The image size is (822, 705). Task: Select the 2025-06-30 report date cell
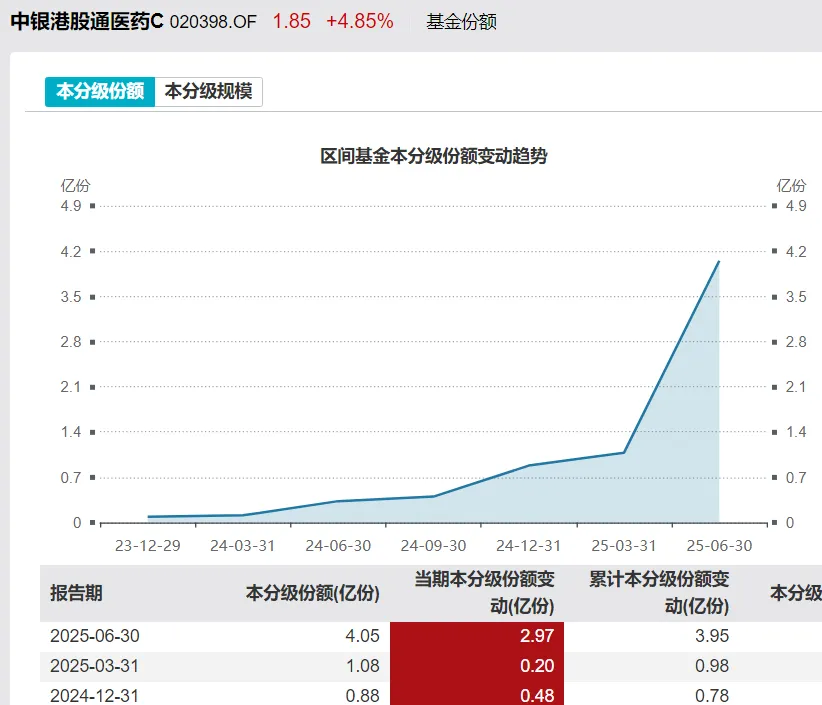coord(95,636)
